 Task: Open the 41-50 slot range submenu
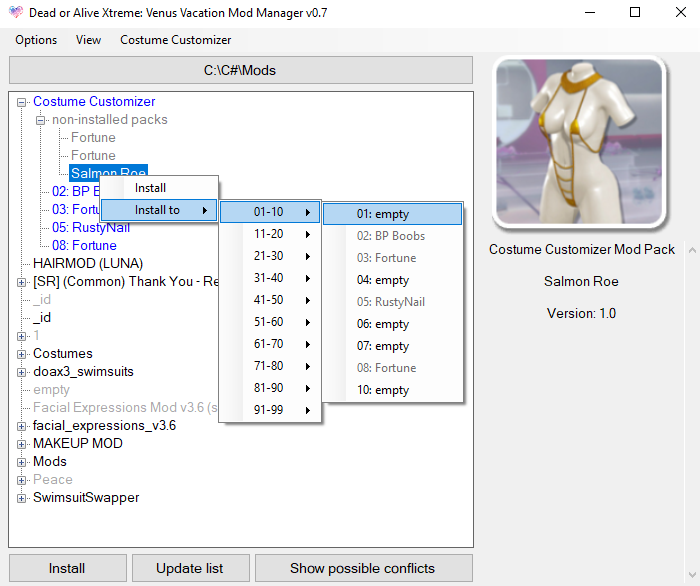[x=270, y=299]
